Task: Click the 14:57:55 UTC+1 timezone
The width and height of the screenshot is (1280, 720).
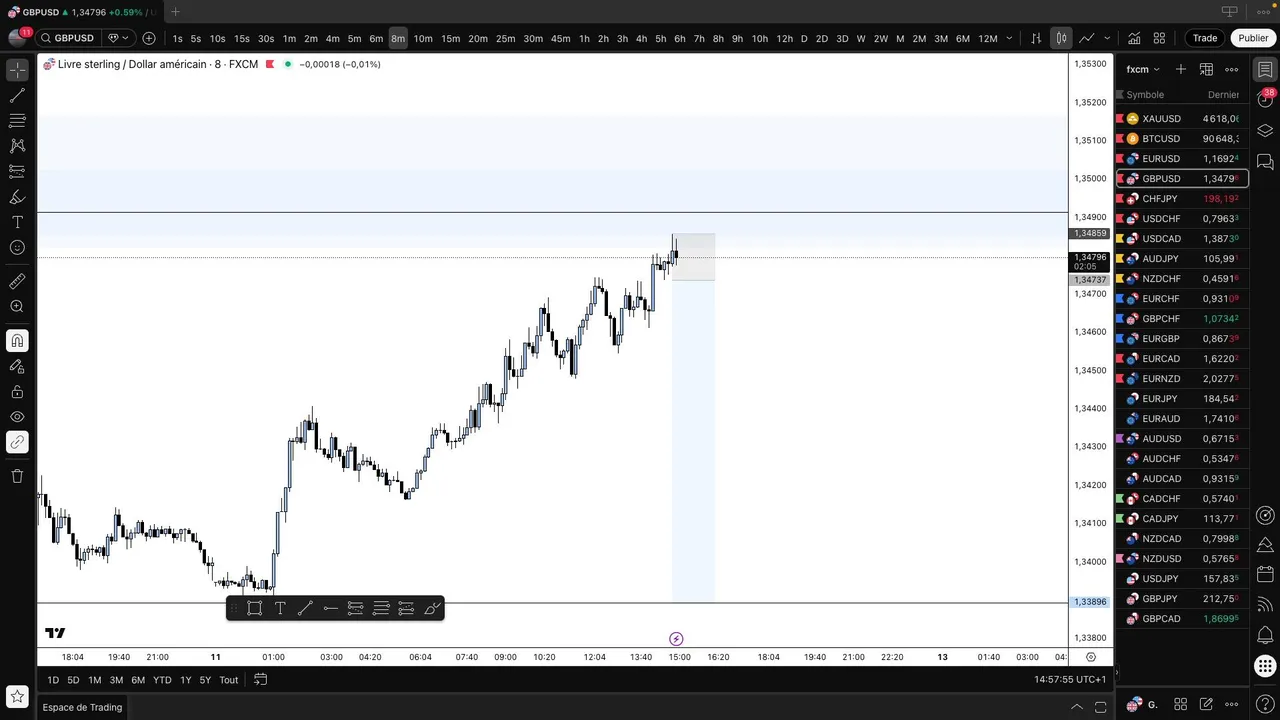Action: (1070, 680)
